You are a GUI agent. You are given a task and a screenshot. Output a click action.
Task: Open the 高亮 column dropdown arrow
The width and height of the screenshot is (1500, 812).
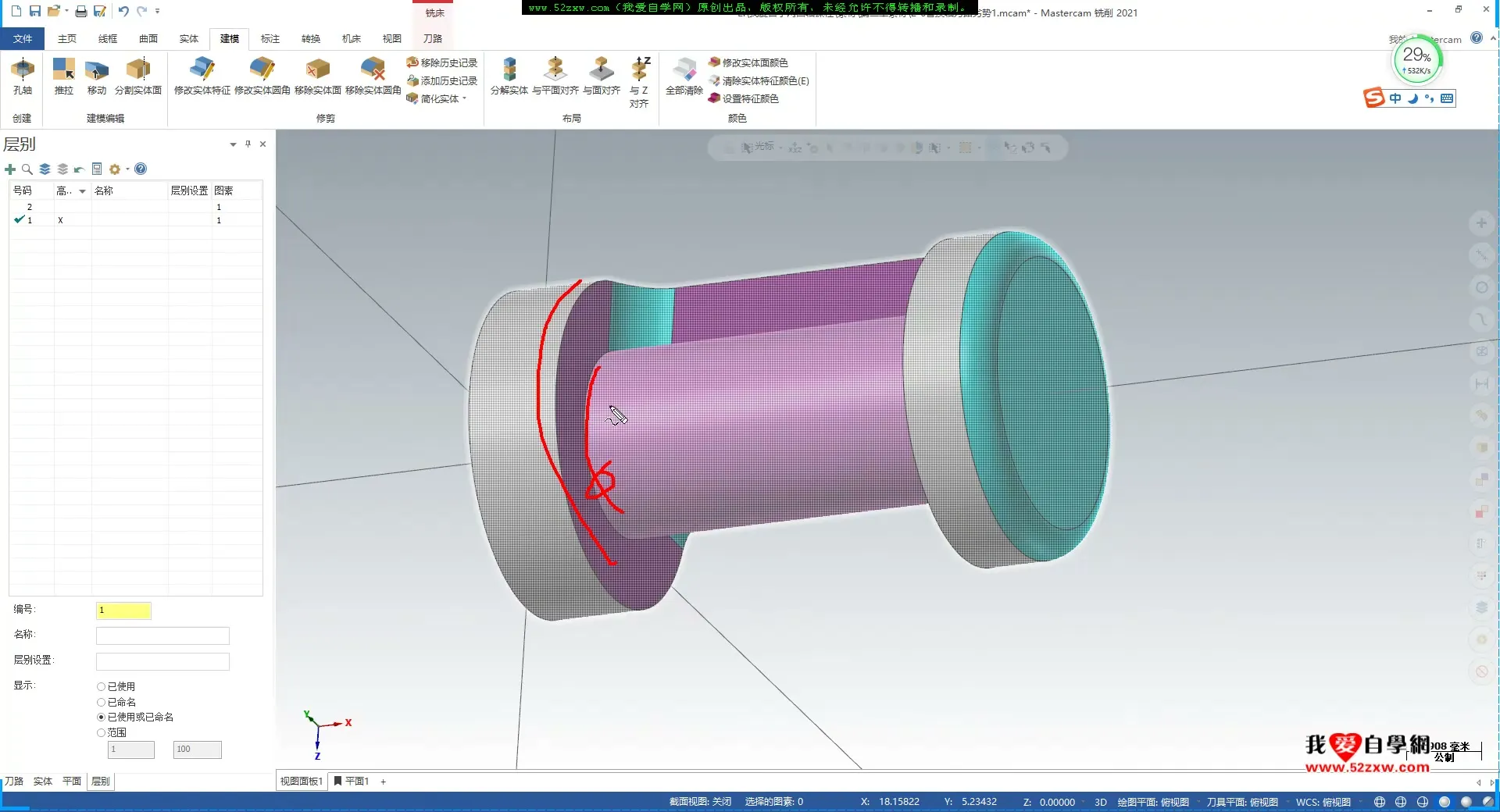(82, 191)
